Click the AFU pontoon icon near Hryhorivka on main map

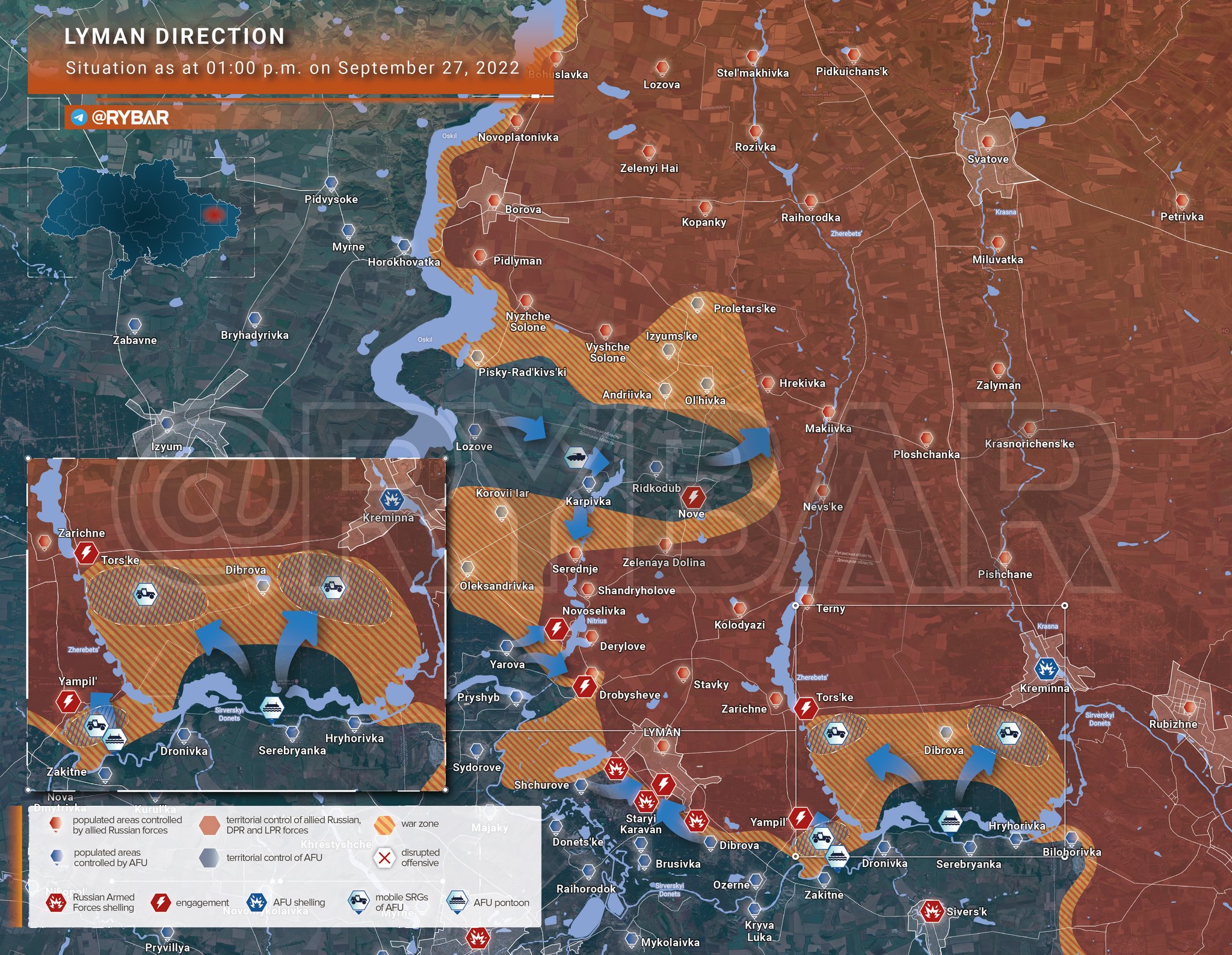tap(950, 820)
